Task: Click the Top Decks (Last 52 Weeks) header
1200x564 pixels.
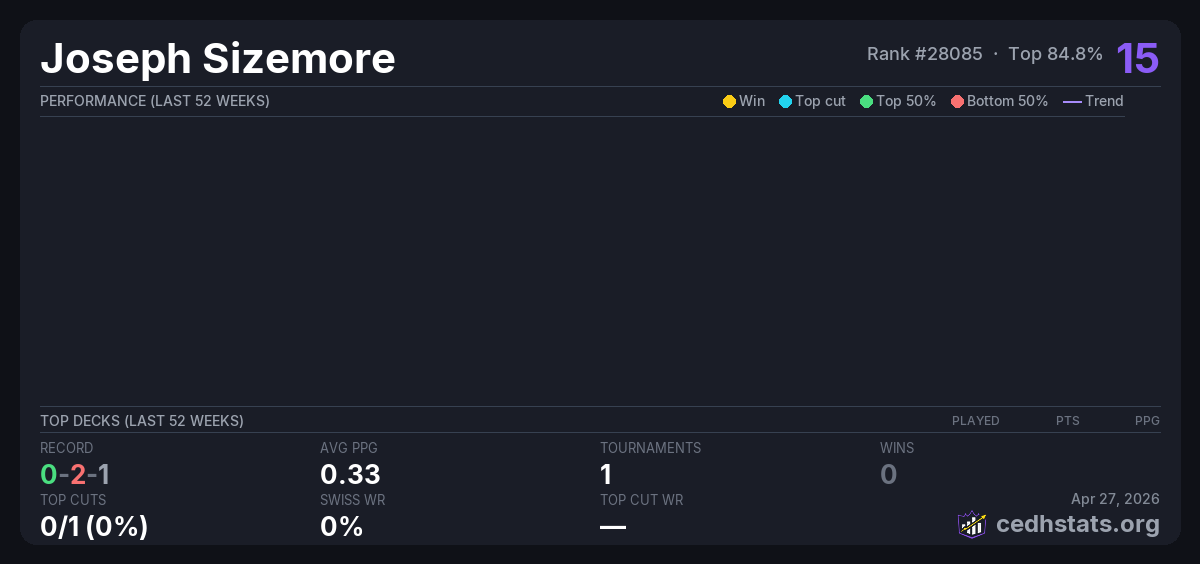Action: [142, 421]
